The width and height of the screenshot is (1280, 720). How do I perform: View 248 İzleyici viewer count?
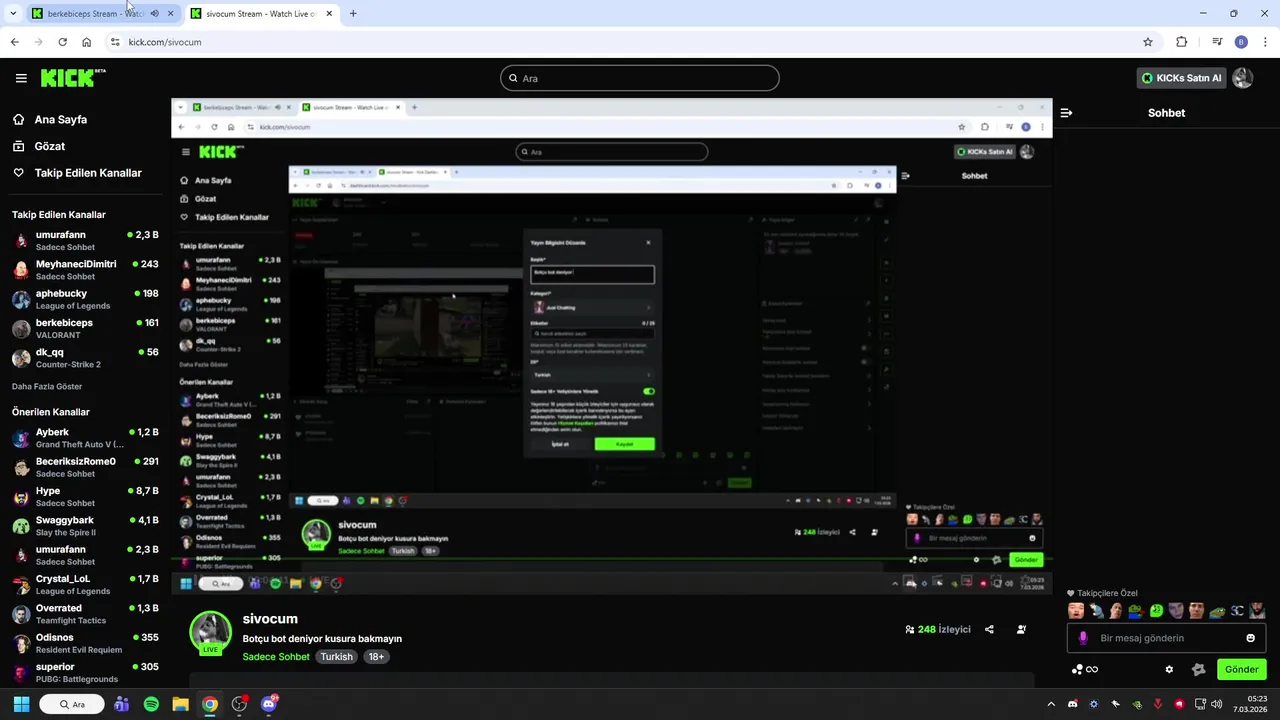(x=938, y=630)
